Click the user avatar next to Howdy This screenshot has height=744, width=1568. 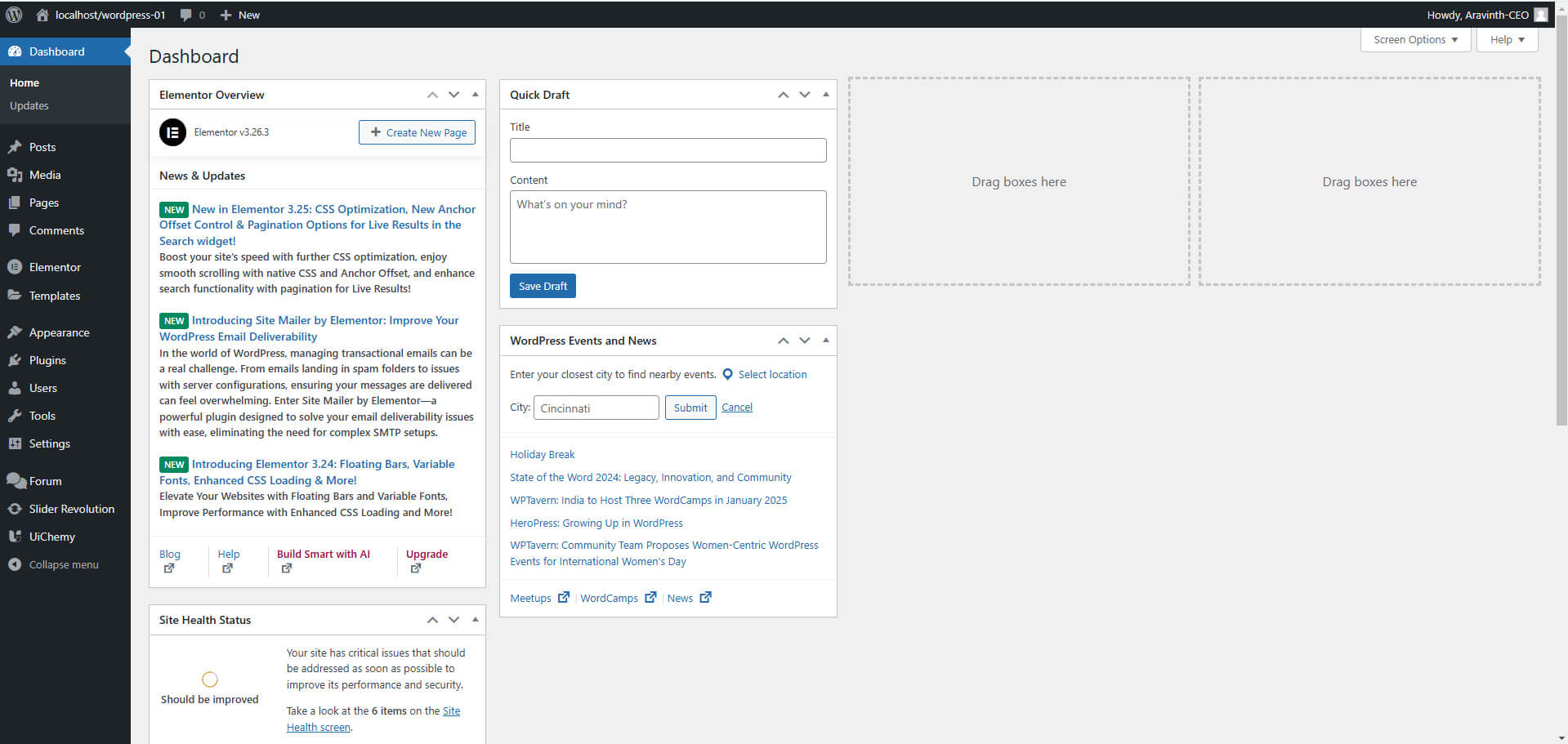point(1541,15)
